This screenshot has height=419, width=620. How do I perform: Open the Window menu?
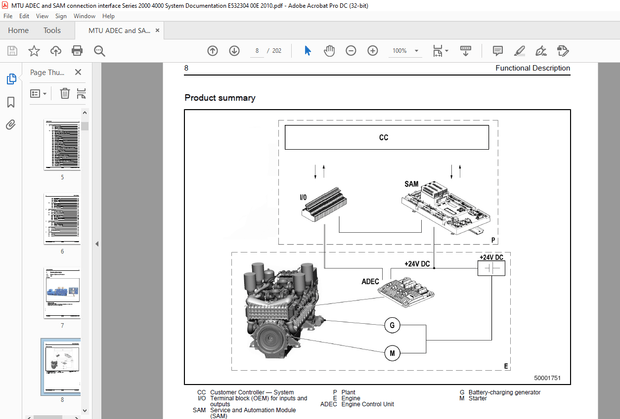(x=84, y=16)
